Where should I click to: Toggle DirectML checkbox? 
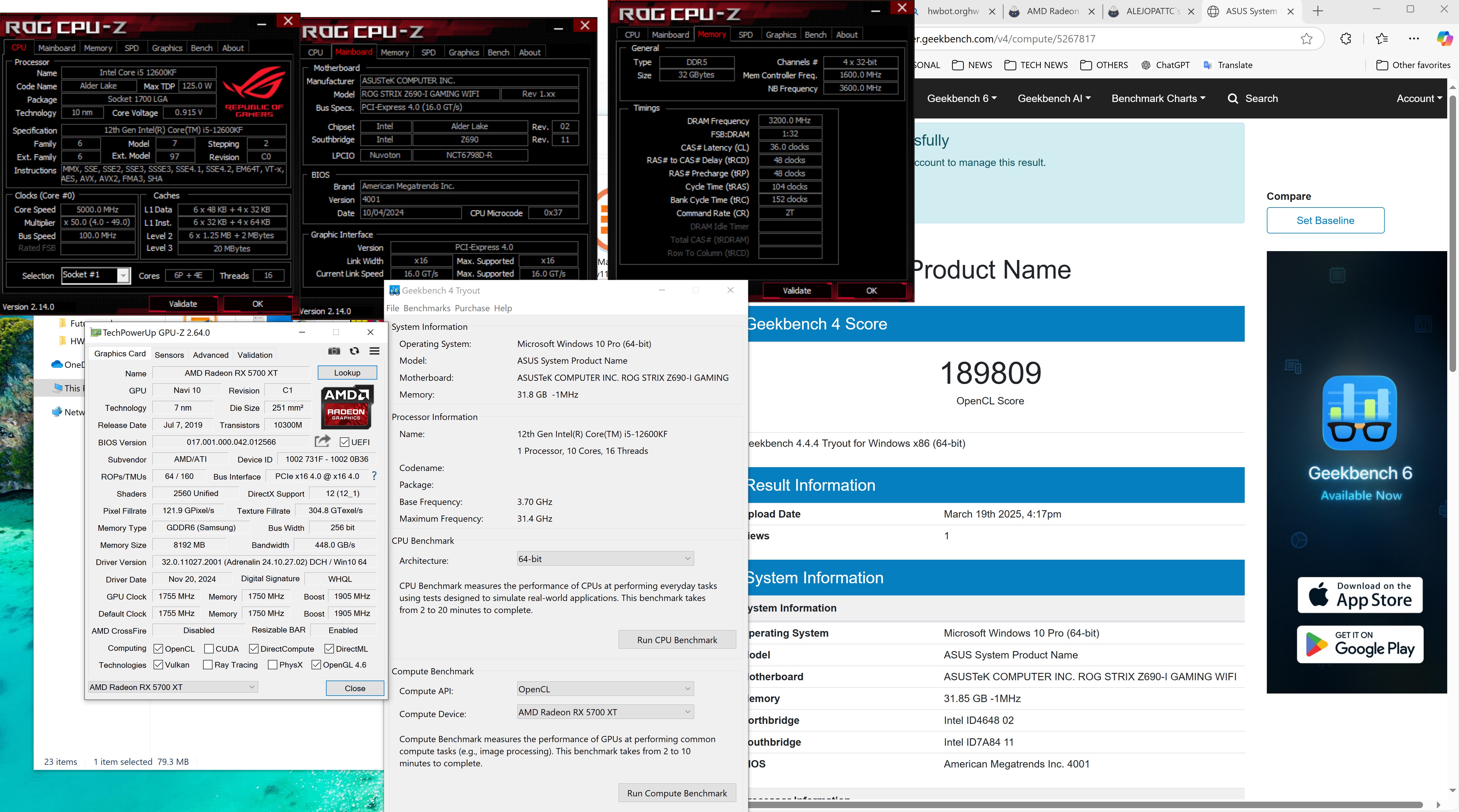pos(329,649)
